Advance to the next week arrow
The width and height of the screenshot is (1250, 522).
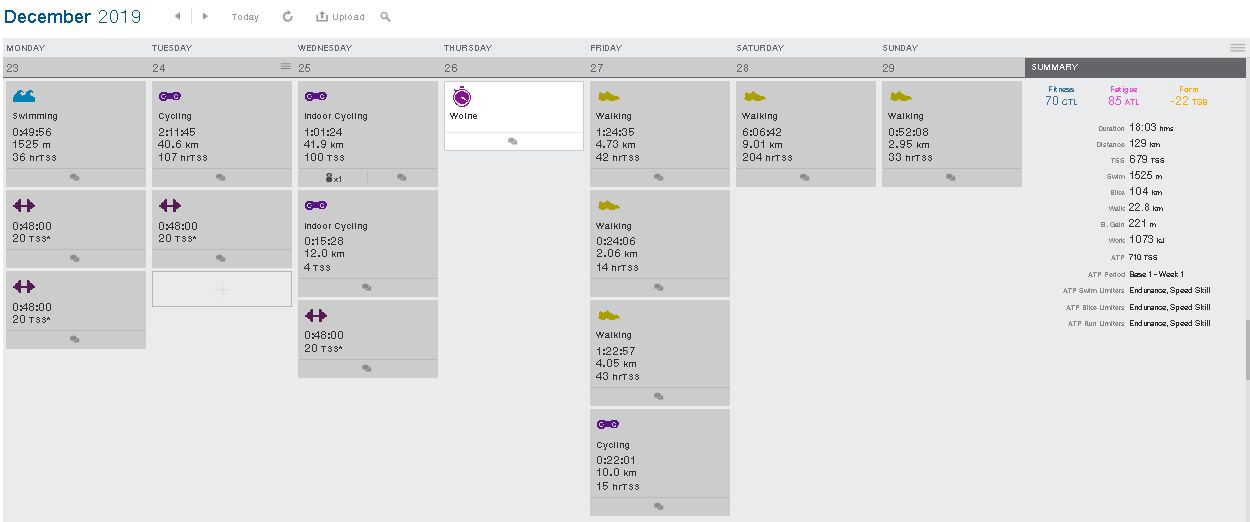(205, 17)
